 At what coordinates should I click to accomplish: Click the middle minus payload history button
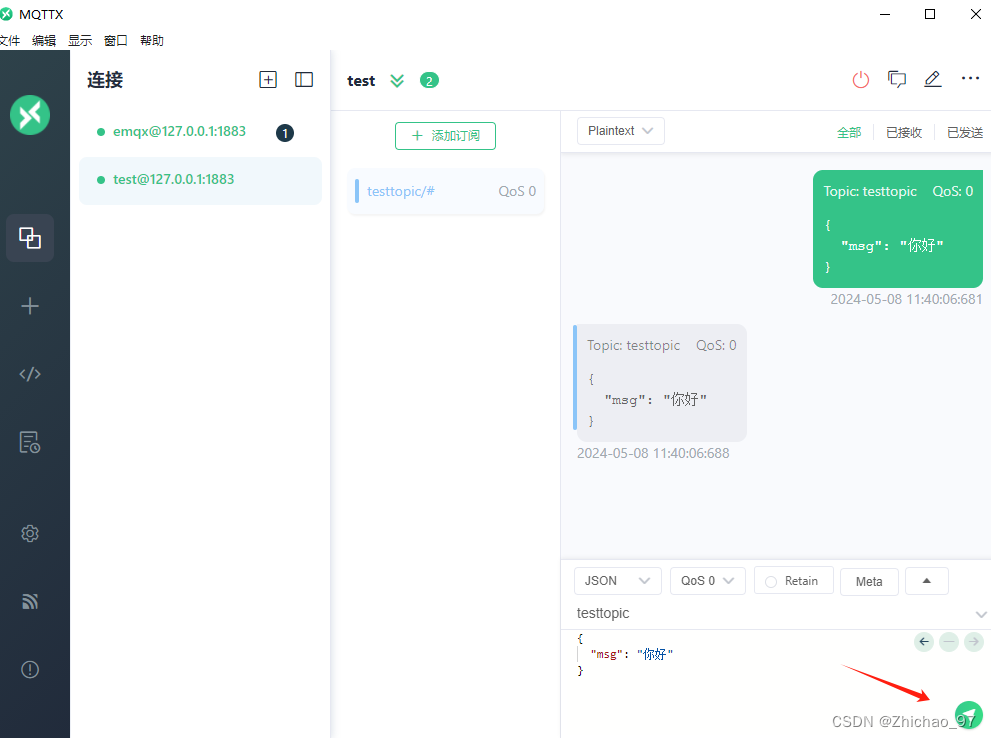point(949,642)
